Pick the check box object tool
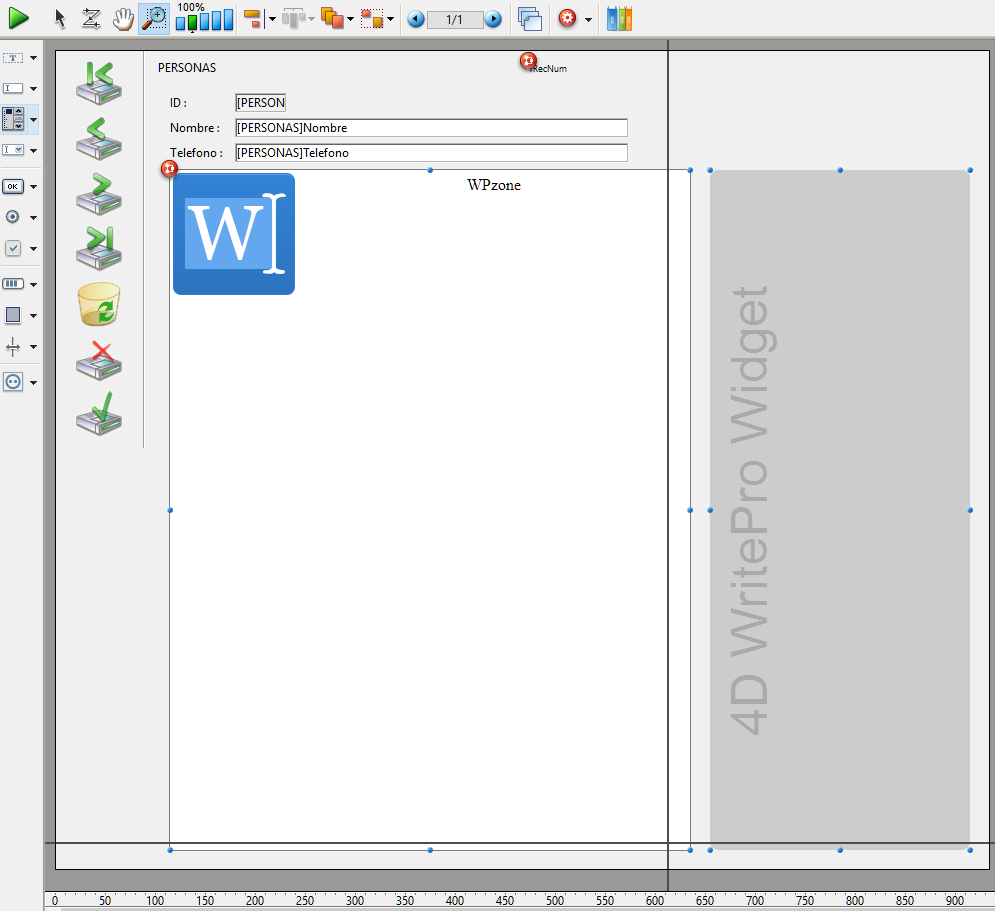This screenshot has height=911, width=995. coord(13,248)
